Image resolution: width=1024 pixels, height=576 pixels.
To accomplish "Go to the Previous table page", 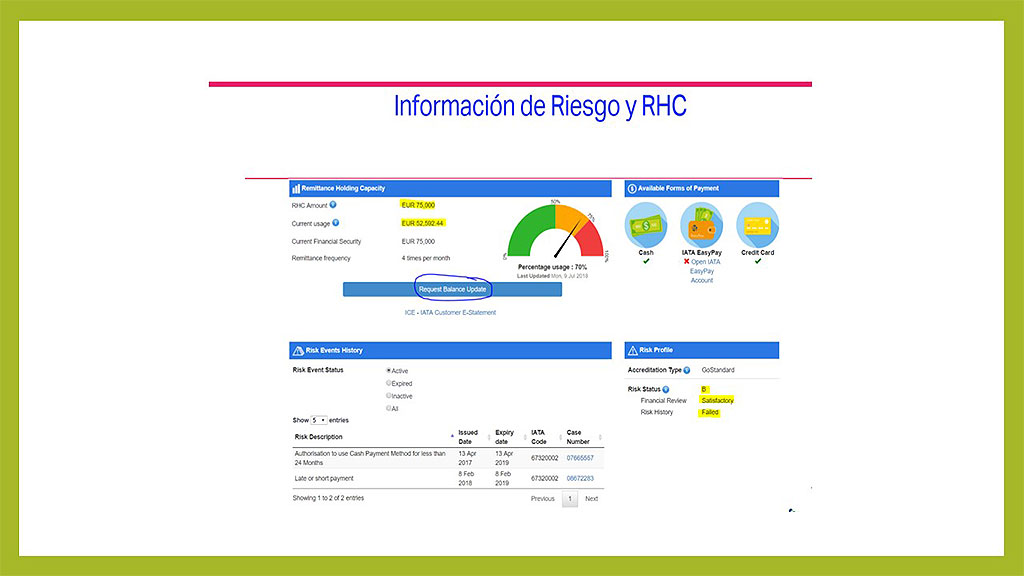I will (x=543, y=499).
